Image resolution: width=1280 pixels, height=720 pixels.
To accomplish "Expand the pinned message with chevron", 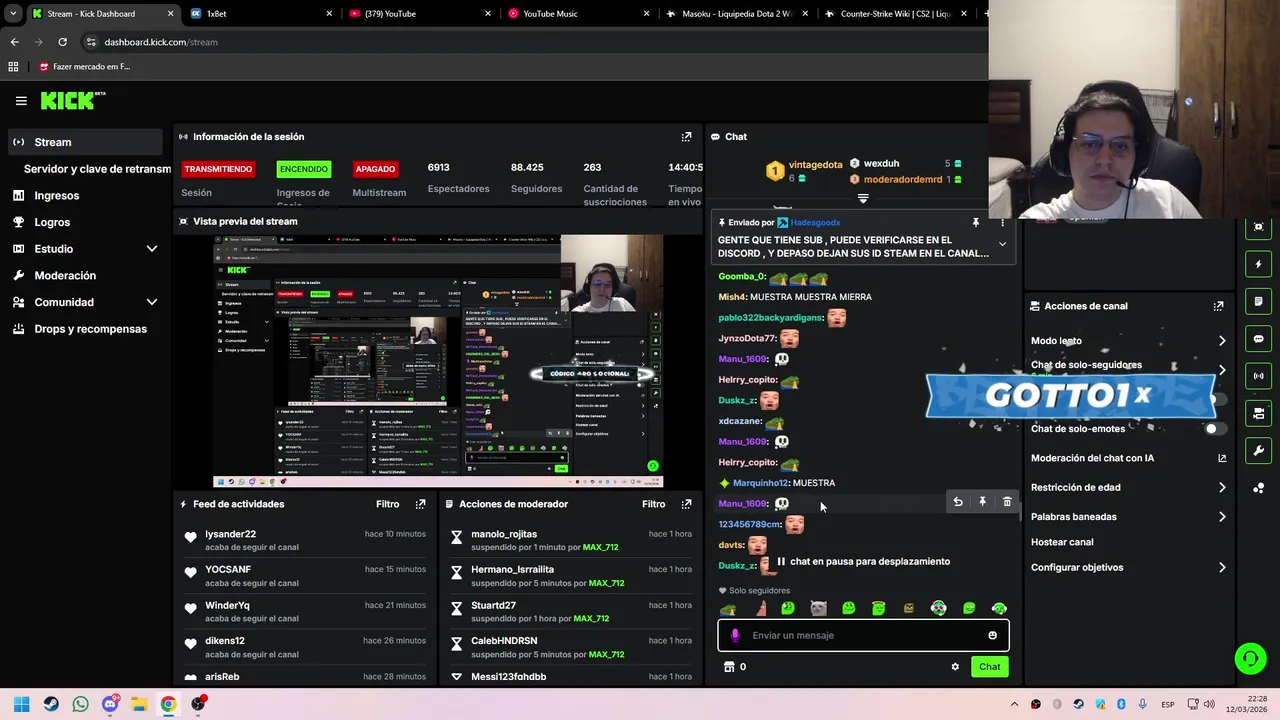I will click(1002, 244).
